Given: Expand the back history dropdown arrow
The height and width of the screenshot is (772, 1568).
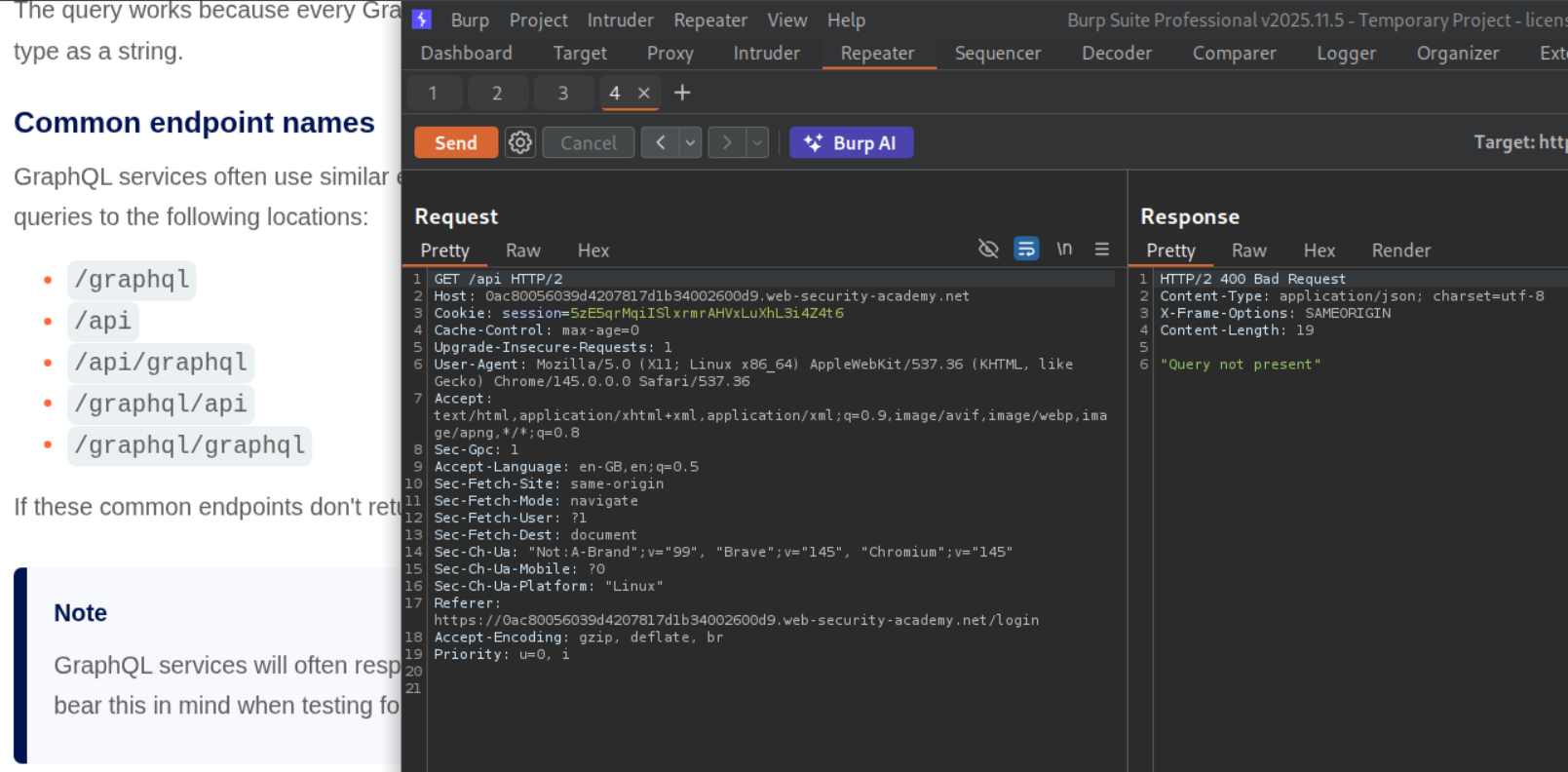Looking at the screenshot, I should pyautogui.click(x=690, y=142).
